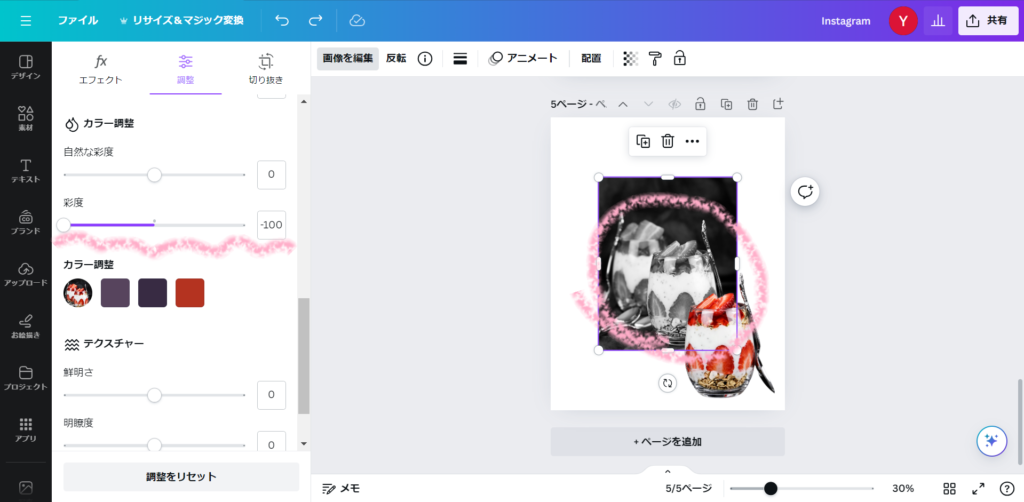Click the 明瞭度 slider handle

[154, 445]
